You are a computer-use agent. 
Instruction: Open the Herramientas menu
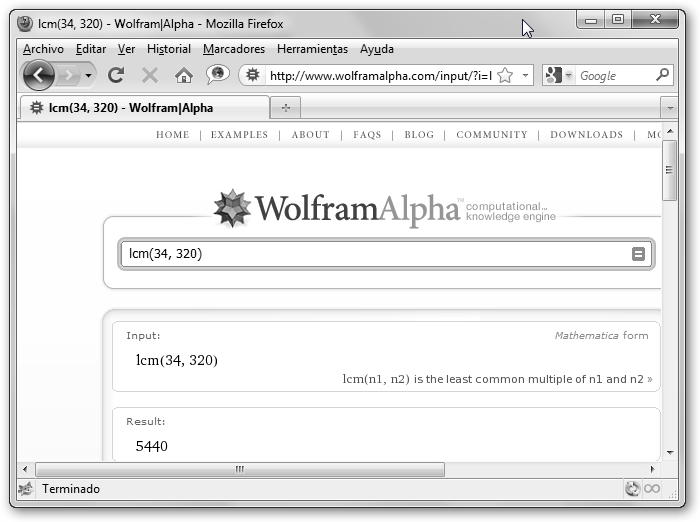tap(312, 49)
